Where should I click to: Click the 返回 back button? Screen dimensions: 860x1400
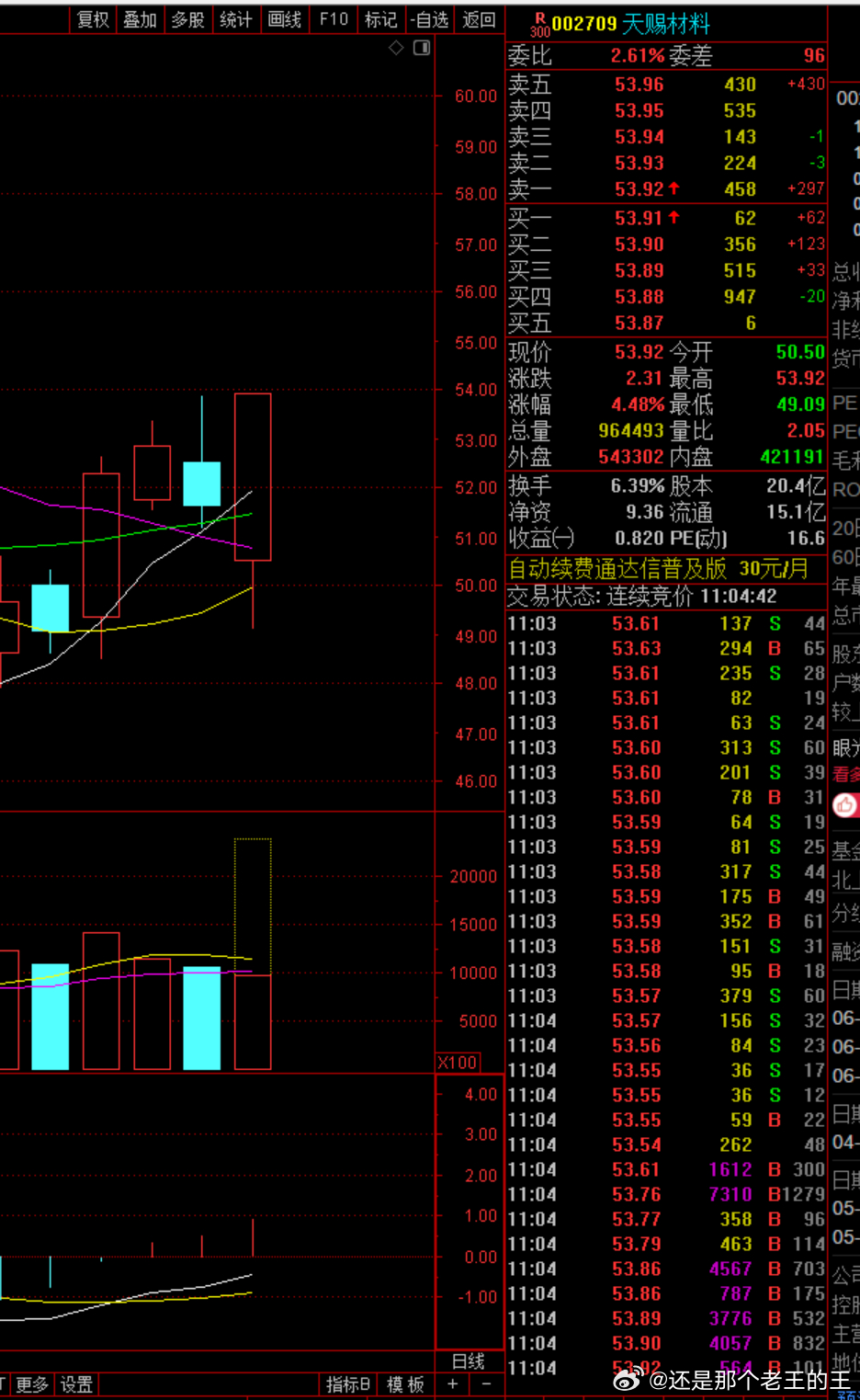[479, 19]
